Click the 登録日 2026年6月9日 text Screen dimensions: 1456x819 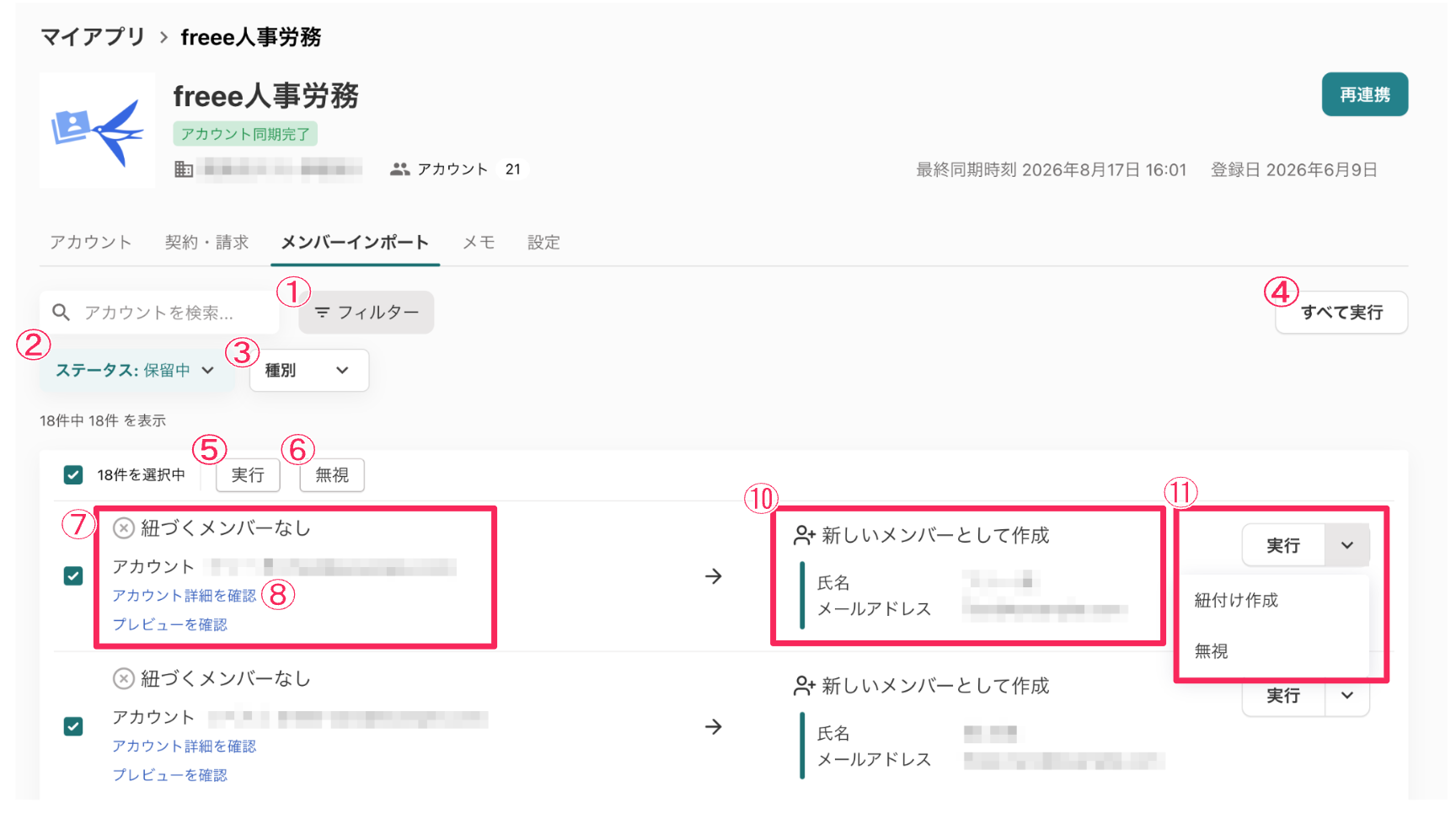click(x=1294, y=170)
